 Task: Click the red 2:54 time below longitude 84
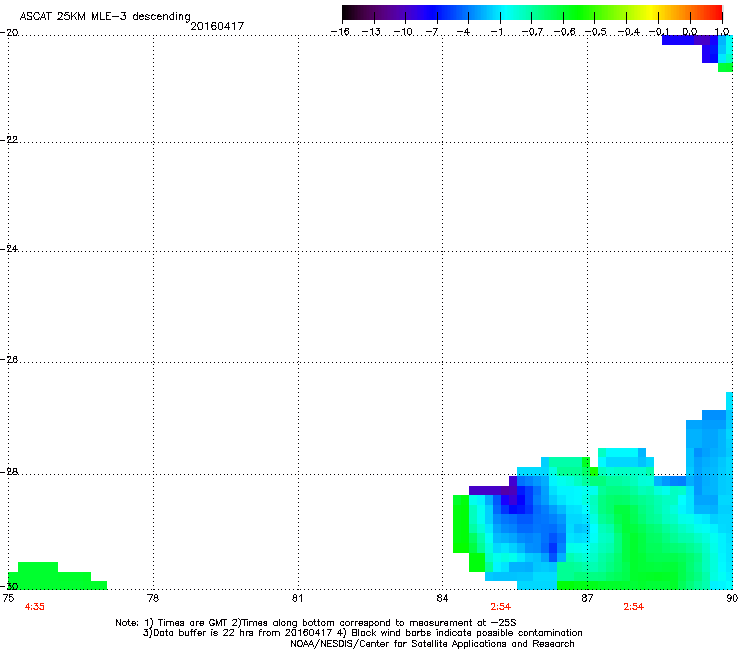click(x=500, y=607)
